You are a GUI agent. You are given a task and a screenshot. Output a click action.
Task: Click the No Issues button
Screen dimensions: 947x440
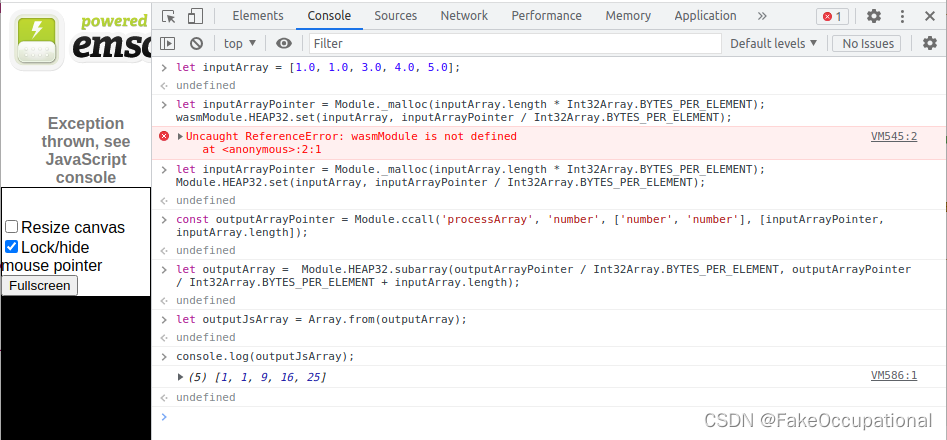(867, 43)
